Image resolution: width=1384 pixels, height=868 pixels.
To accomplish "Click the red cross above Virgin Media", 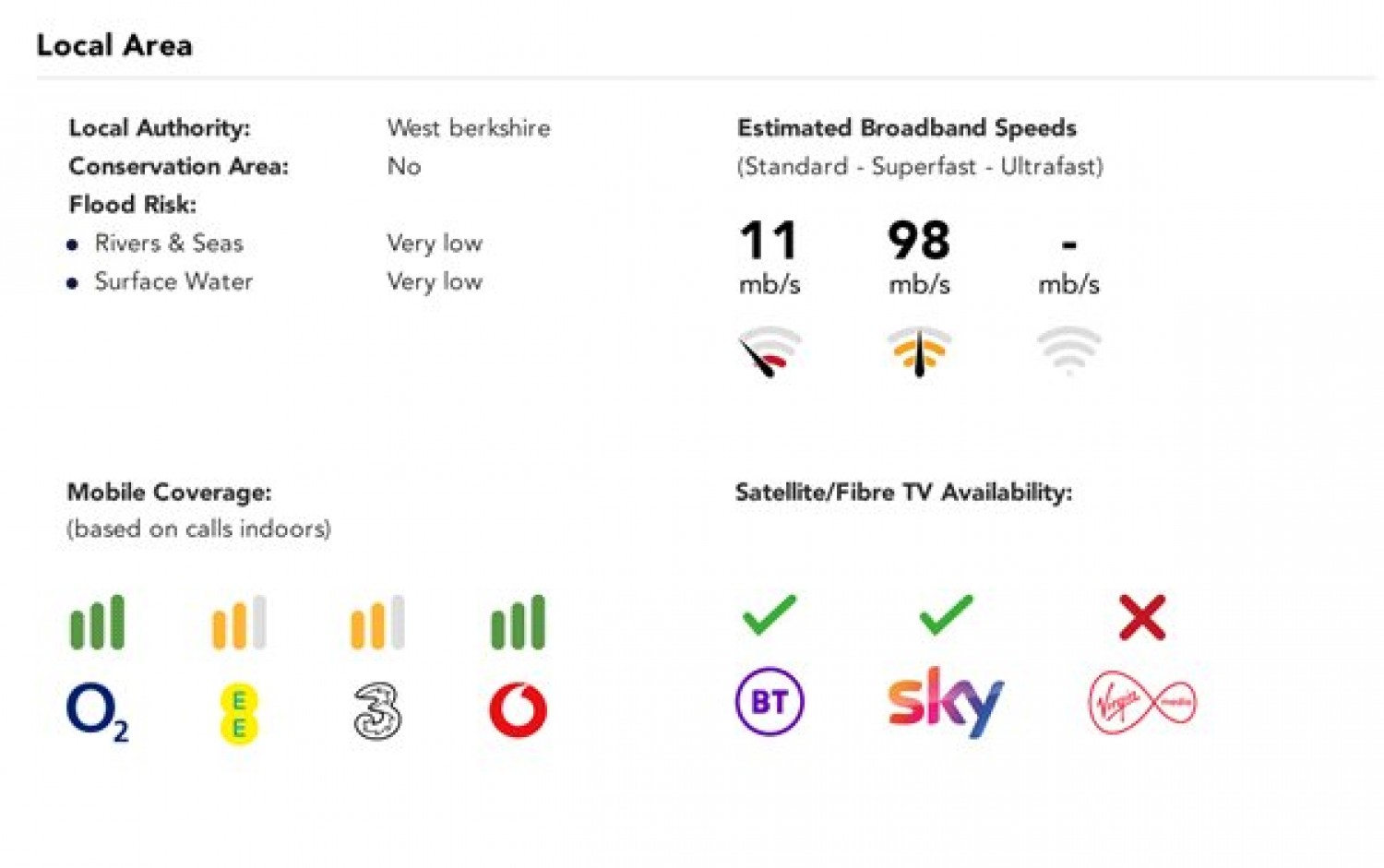I will 1142,617.
